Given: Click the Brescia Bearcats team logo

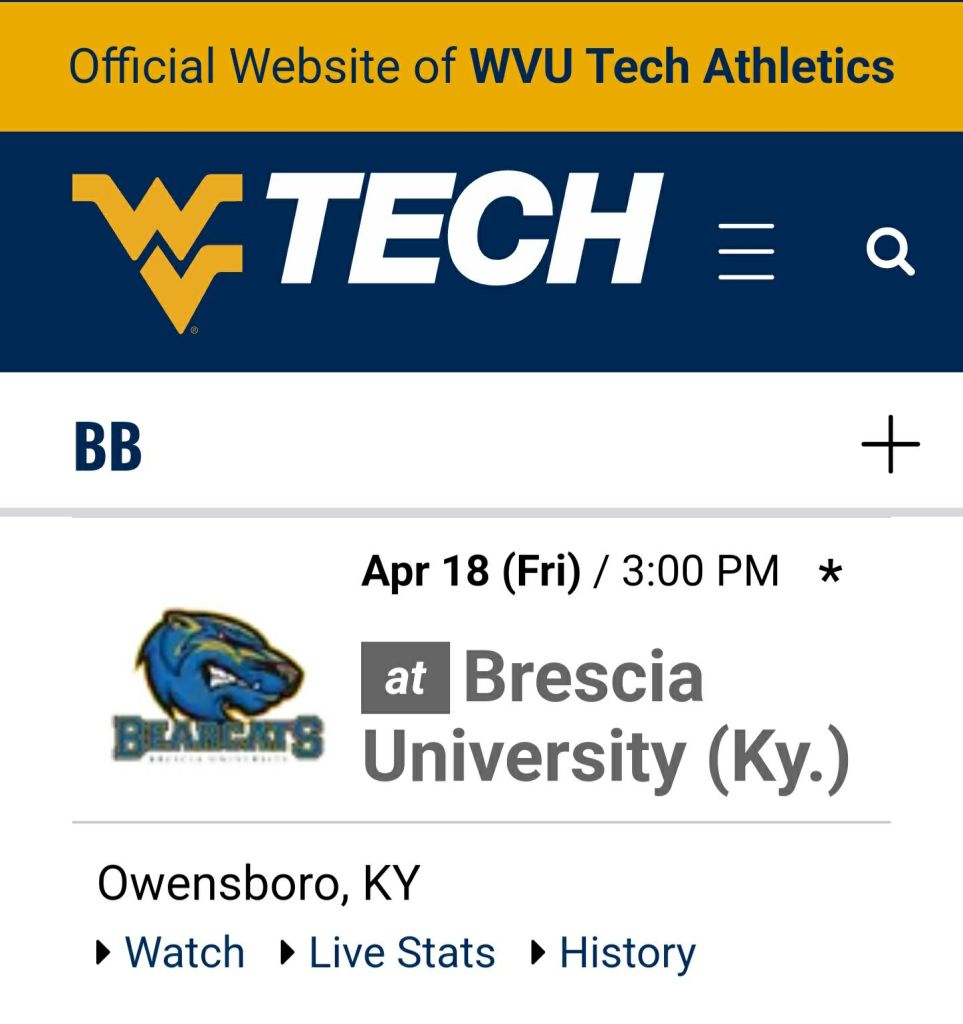Looking at the screenshot, I should [x=217, y=687].
